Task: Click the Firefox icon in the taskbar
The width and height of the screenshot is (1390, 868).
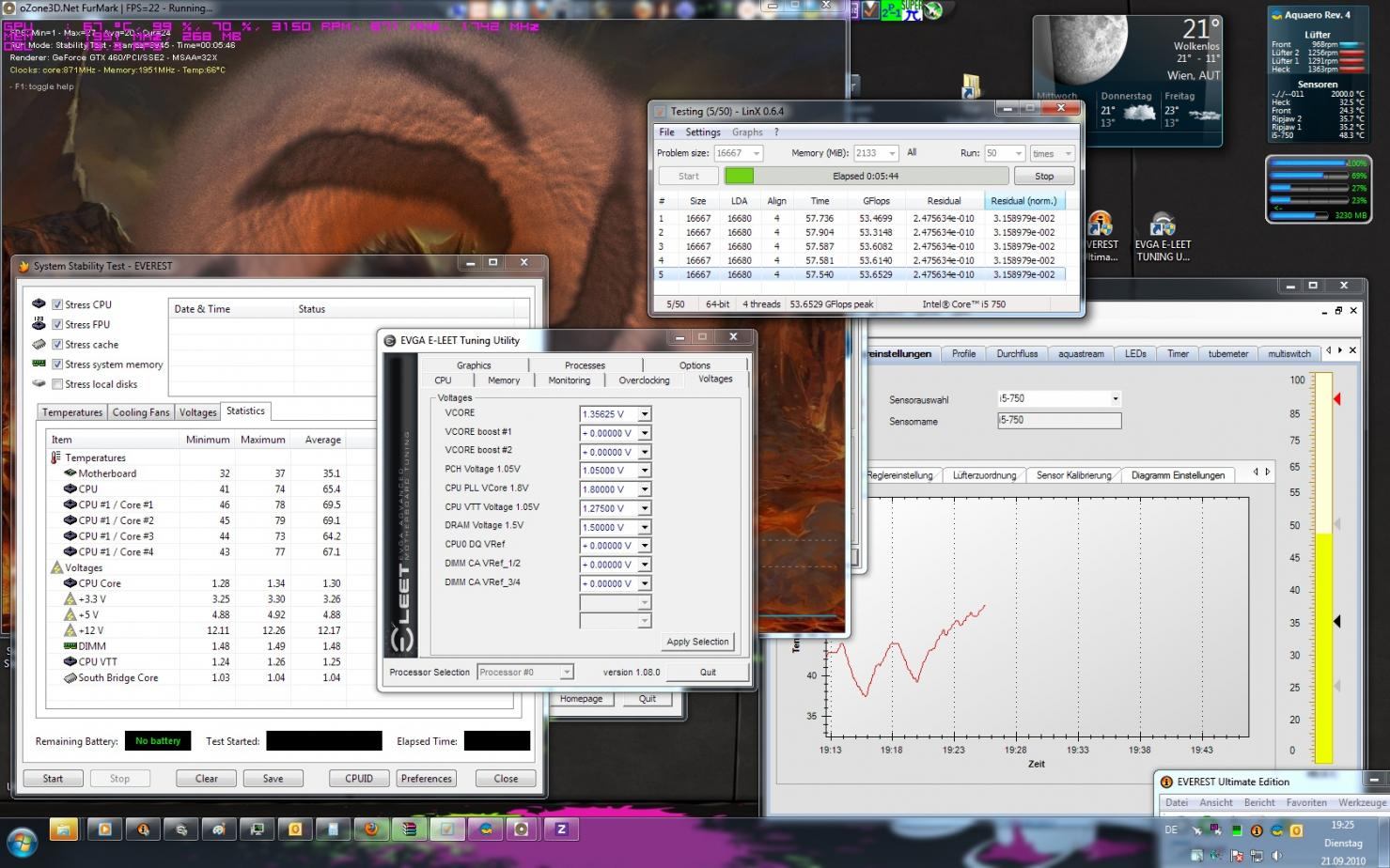Action: 371,829
